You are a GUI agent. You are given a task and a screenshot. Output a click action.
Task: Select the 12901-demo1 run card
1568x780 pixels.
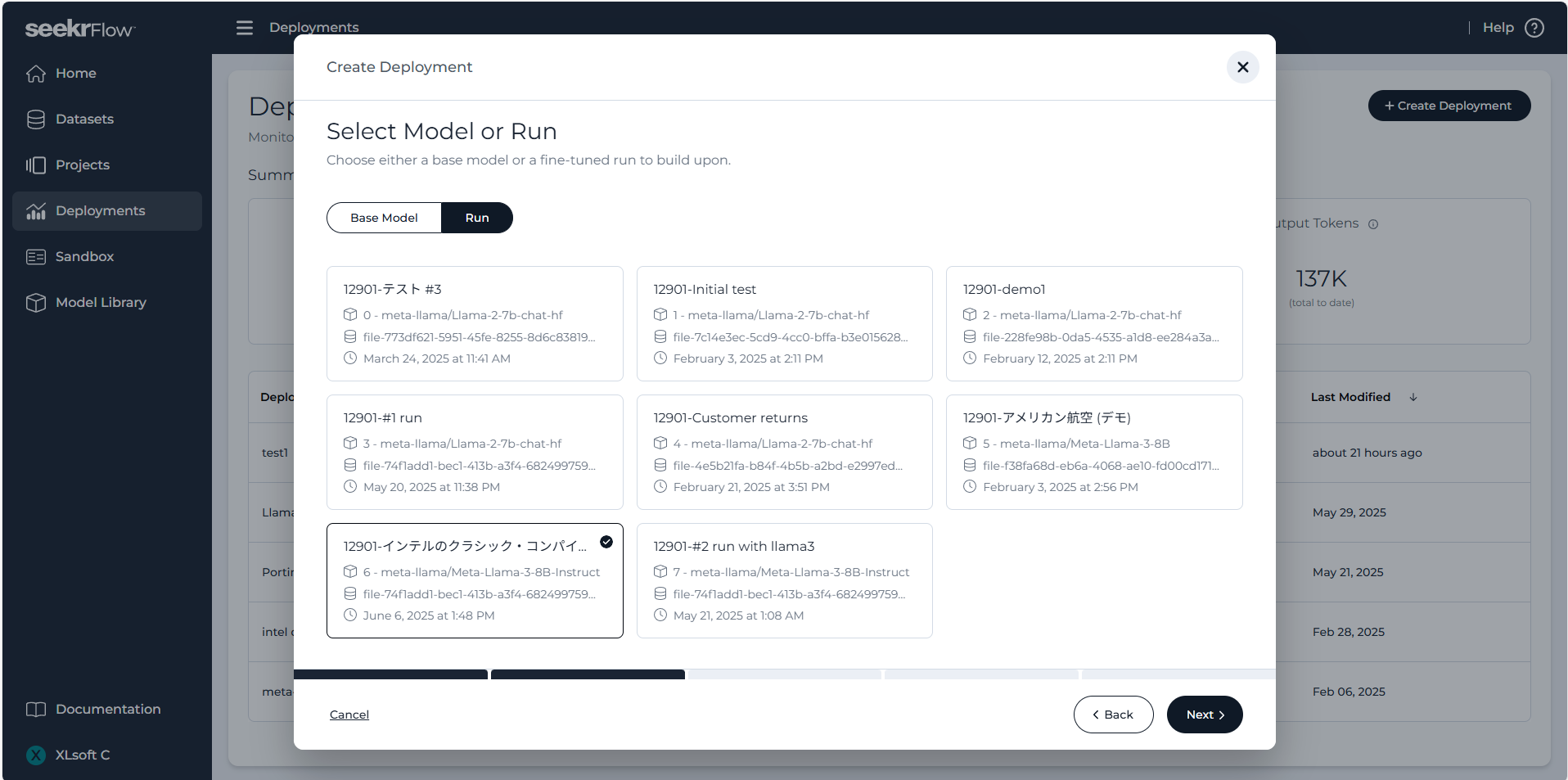coord(1094,323)
